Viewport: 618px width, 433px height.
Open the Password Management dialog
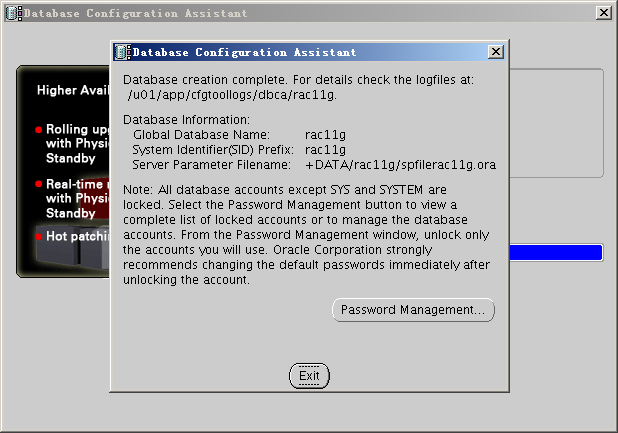(413, 310)
